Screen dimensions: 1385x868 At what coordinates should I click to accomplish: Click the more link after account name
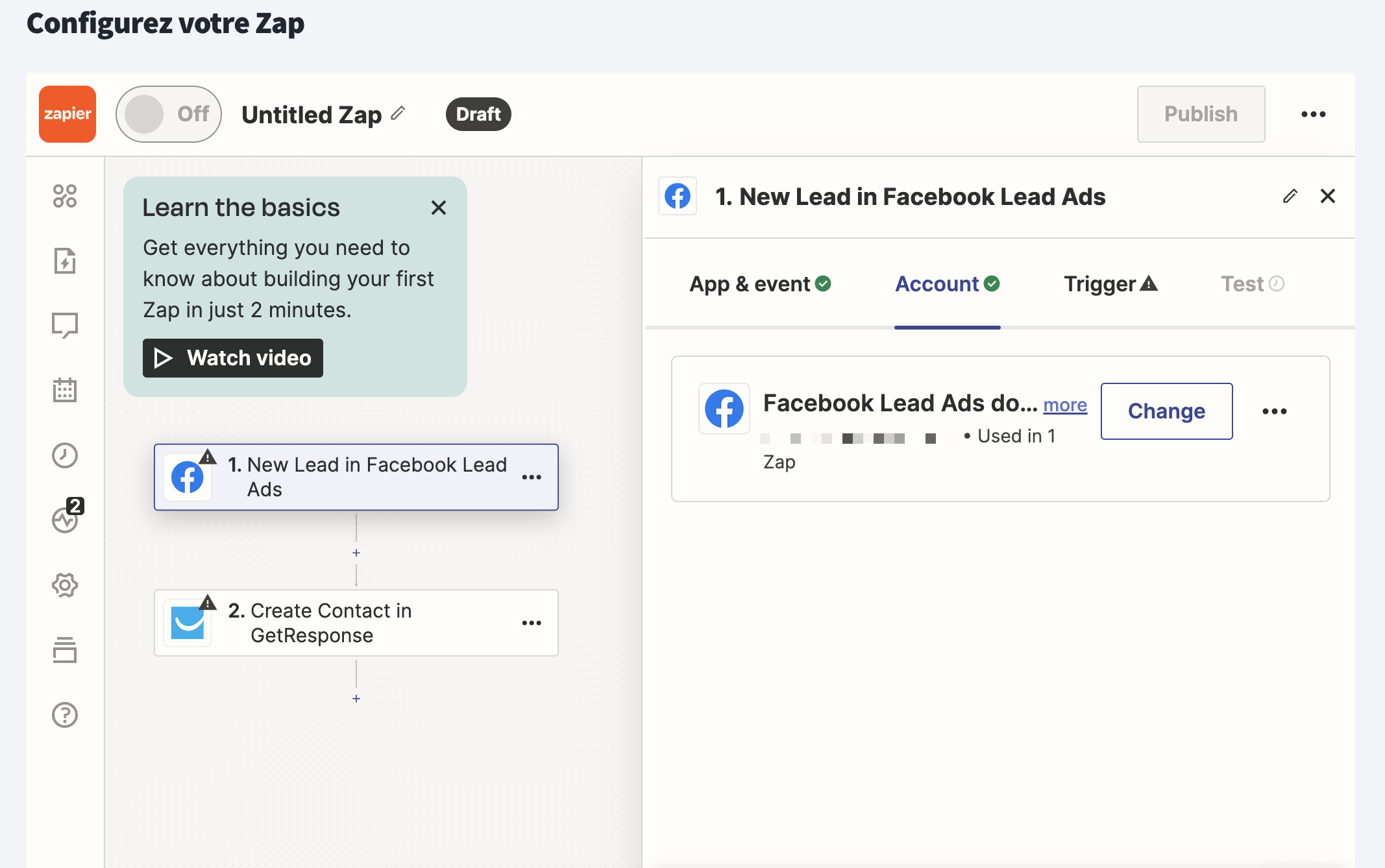(x=1065, y=405)
